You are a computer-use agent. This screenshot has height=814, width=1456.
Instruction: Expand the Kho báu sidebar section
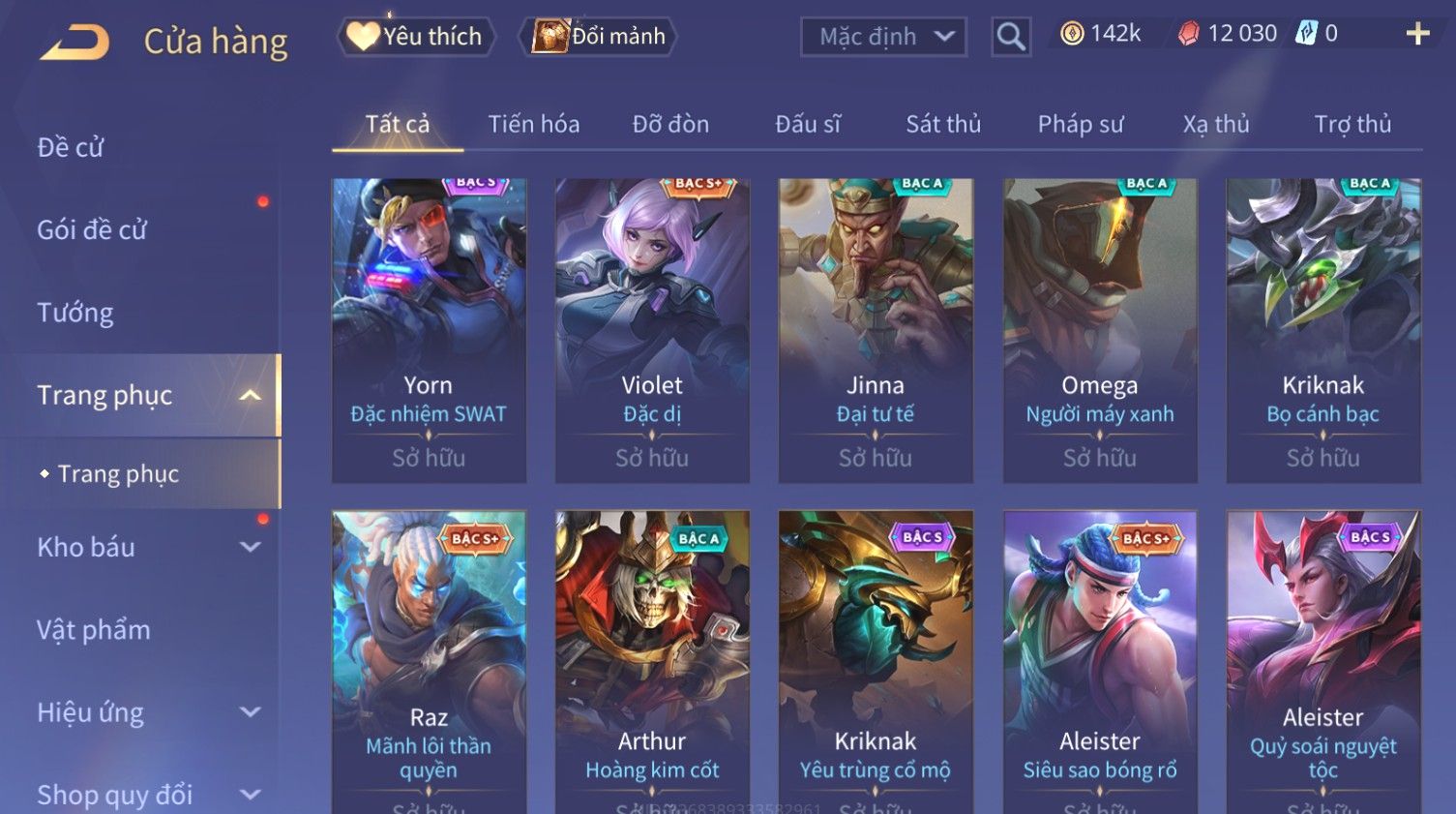250,547
